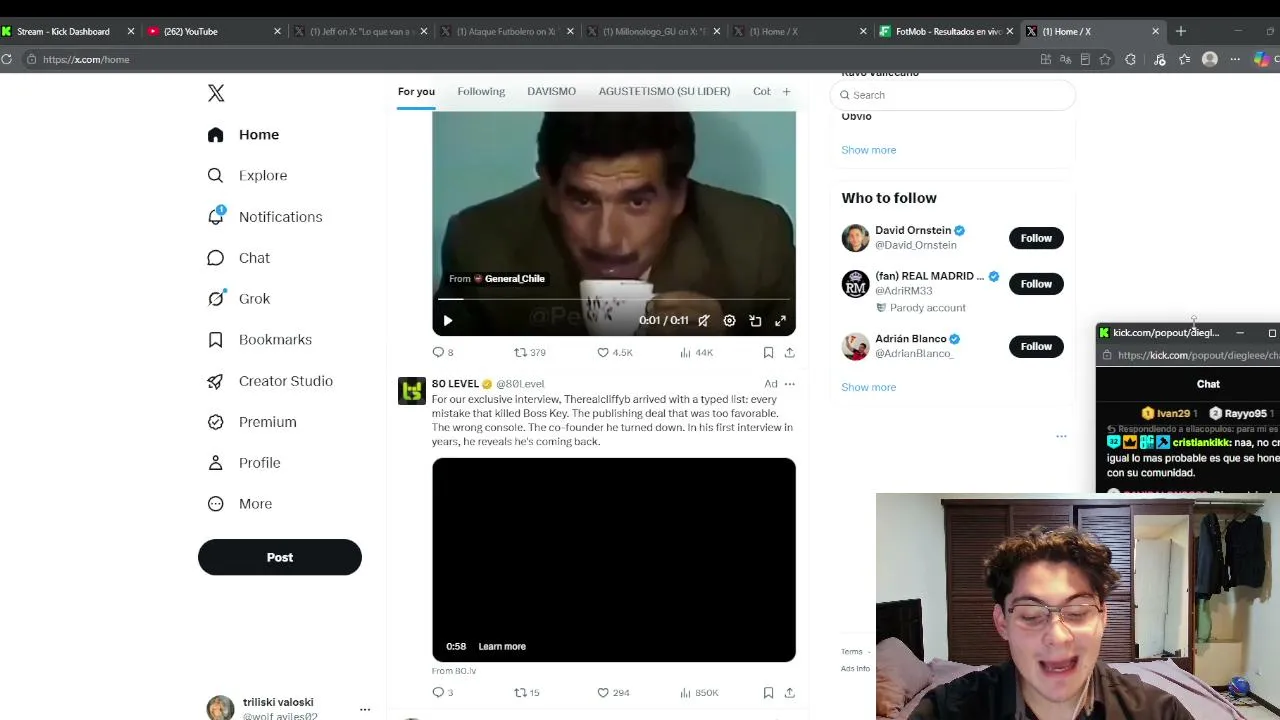1280x720 pixels.
Task: Expand the video to fullscreen
Action: (780, 321)
